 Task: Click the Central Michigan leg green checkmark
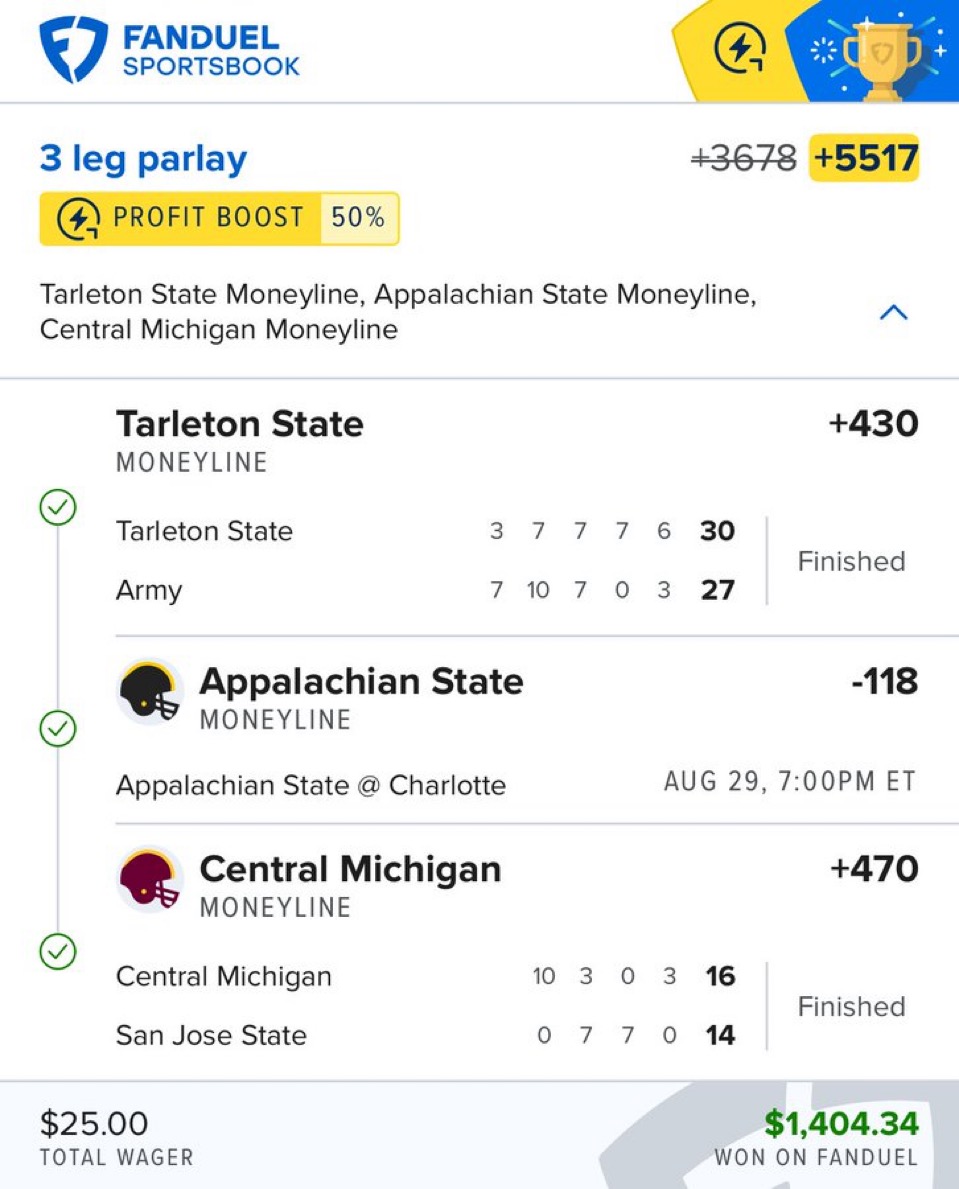pos(58,951)
